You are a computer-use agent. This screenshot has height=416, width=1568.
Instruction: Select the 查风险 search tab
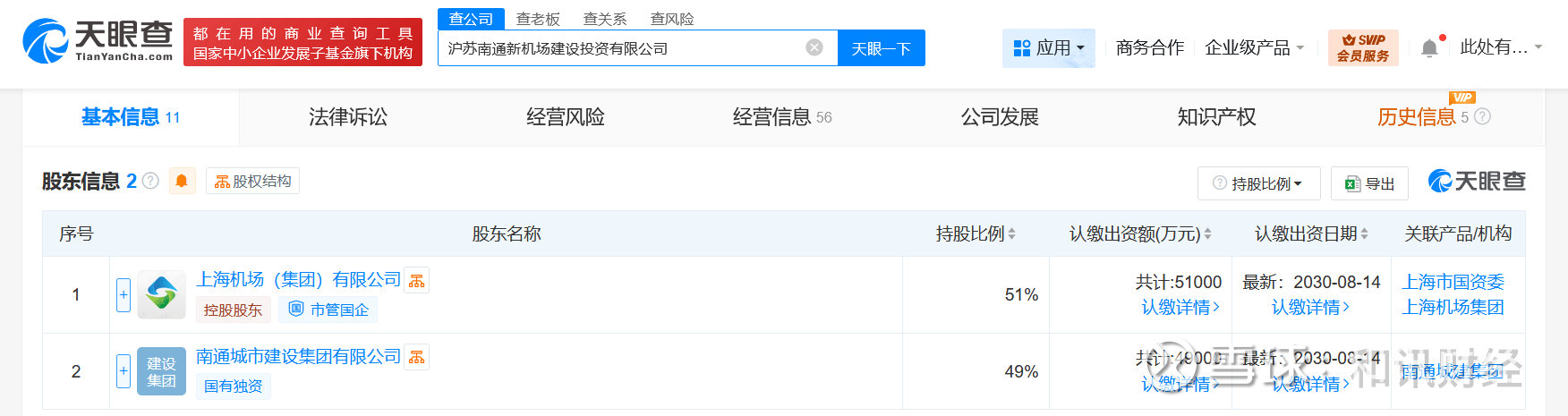672,19
